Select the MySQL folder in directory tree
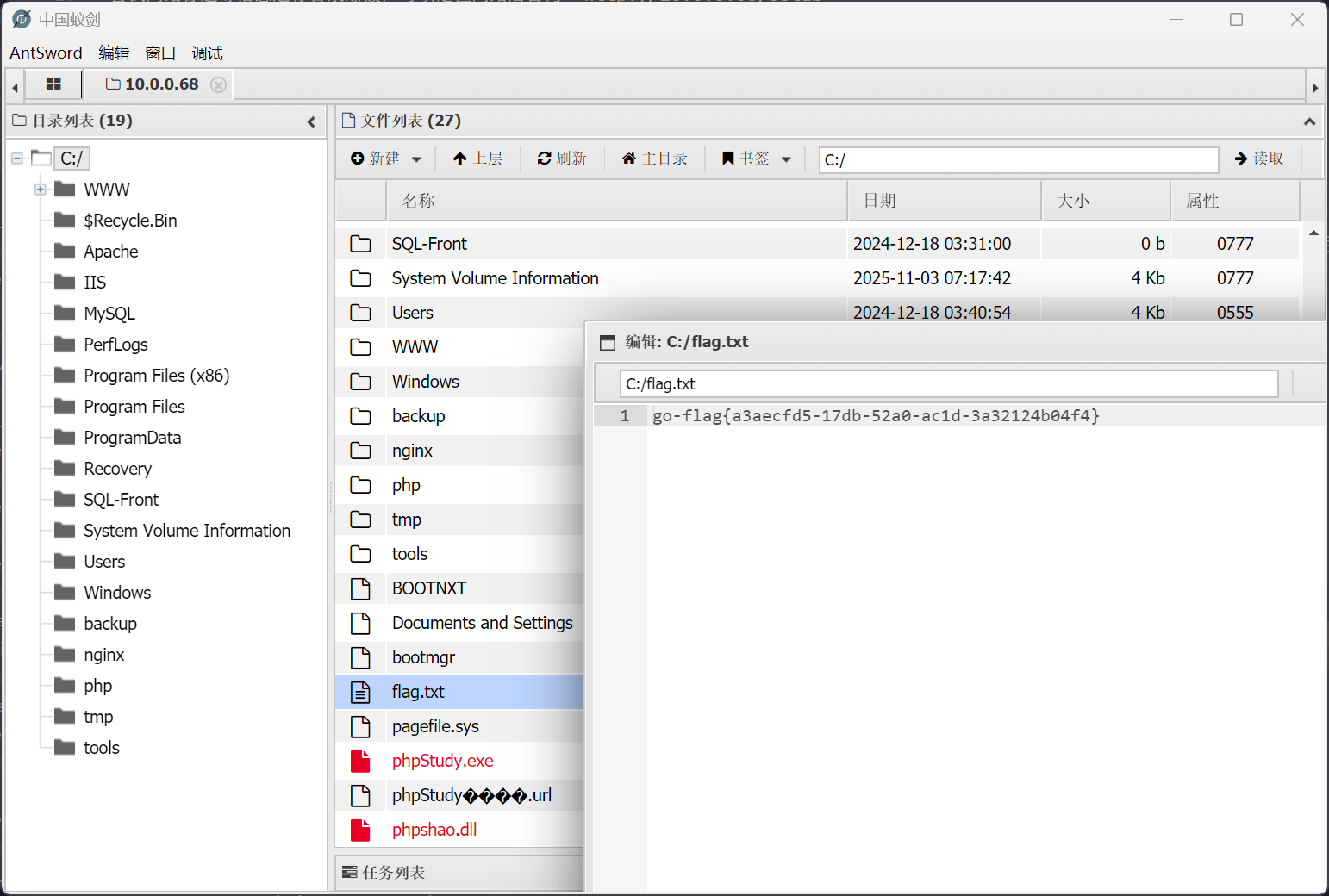The height and width of the screenshot is (896, 1329). pos(109,314)
